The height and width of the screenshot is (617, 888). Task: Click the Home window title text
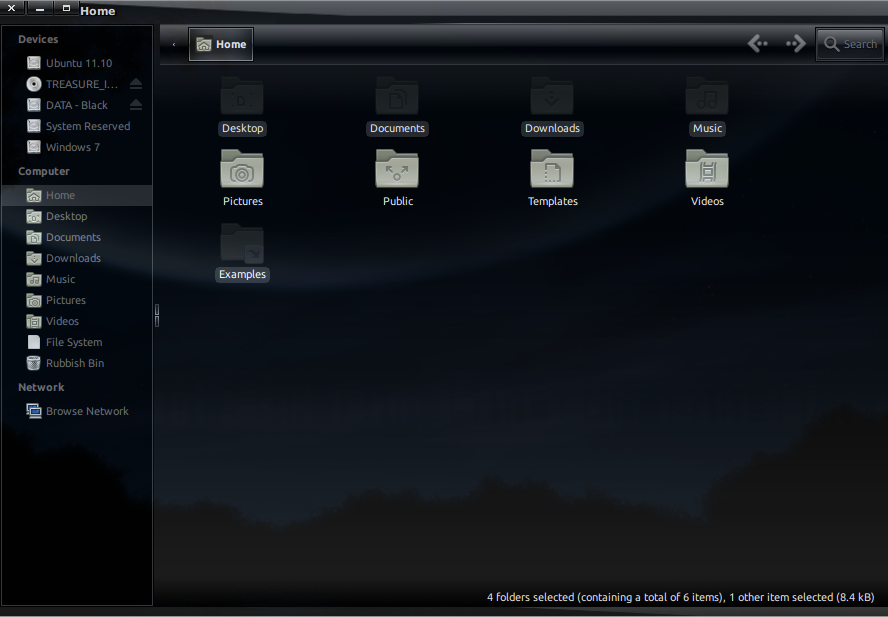[x=97, y=11]
